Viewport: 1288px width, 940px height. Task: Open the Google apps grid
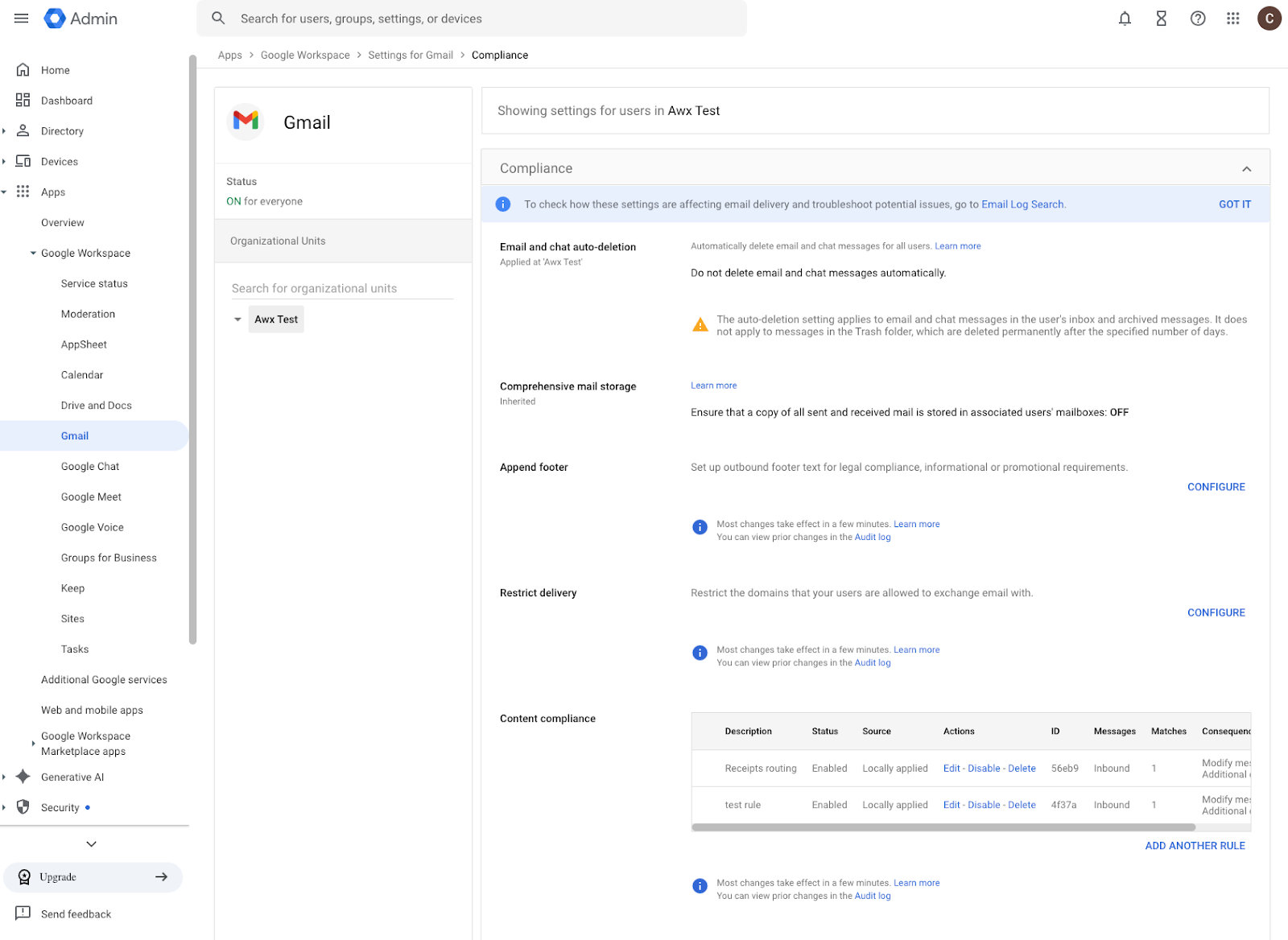point(1232,19)
